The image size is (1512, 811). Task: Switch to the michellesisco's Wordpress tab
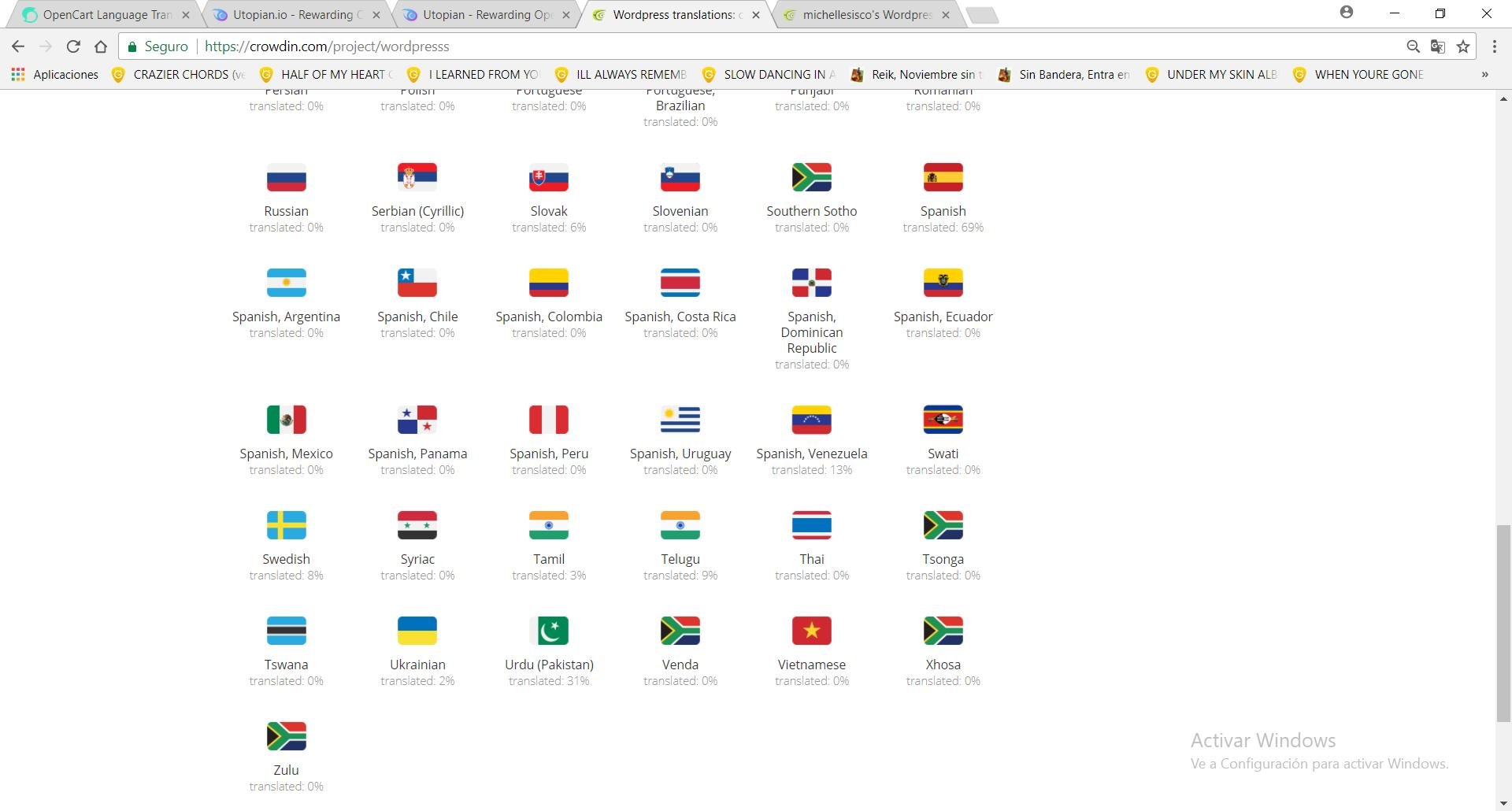pyautogui.click(x=866, y=15)
